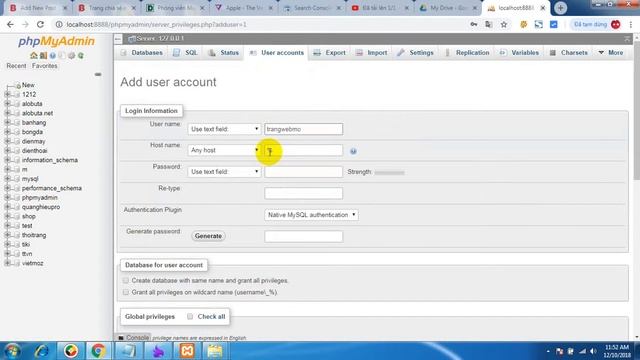Open the information_schema database

point(50,160)
